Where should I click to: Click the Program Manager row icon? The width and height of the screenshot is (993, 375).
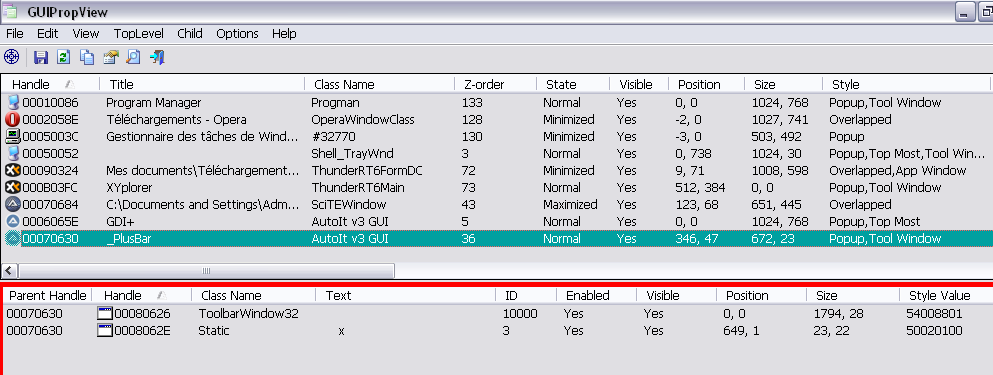click(x=13, y=102)
